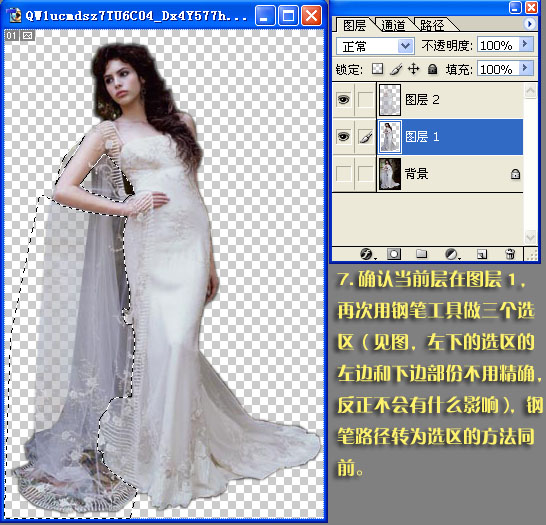This screenshot has width=546, height=525.
Task: Hide 图层 2 with eye icon
Action: tap(343, 100)
